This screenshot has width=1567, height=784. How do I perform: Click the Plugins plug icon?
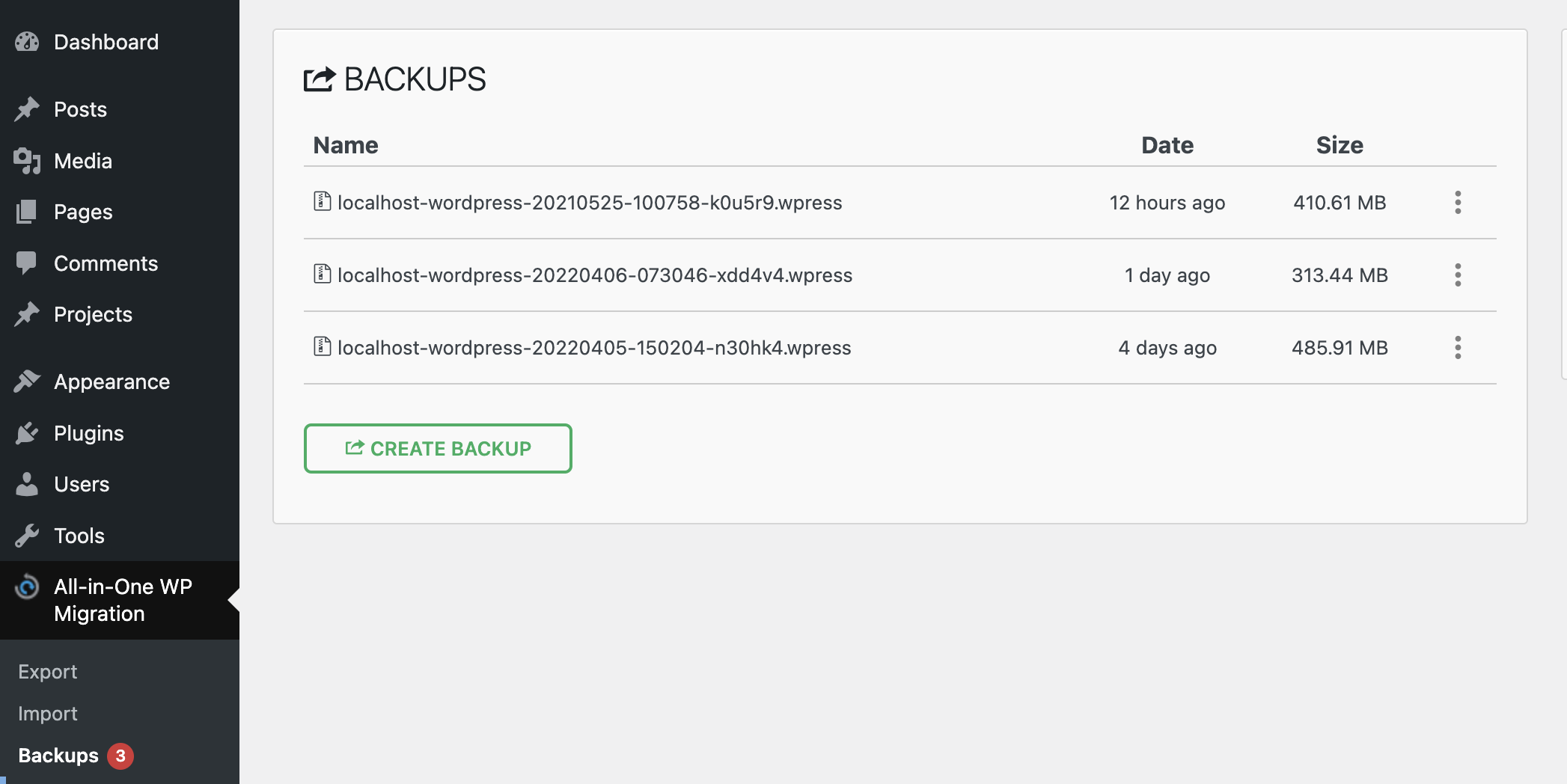pyautogui.click(x=27, y=433)
